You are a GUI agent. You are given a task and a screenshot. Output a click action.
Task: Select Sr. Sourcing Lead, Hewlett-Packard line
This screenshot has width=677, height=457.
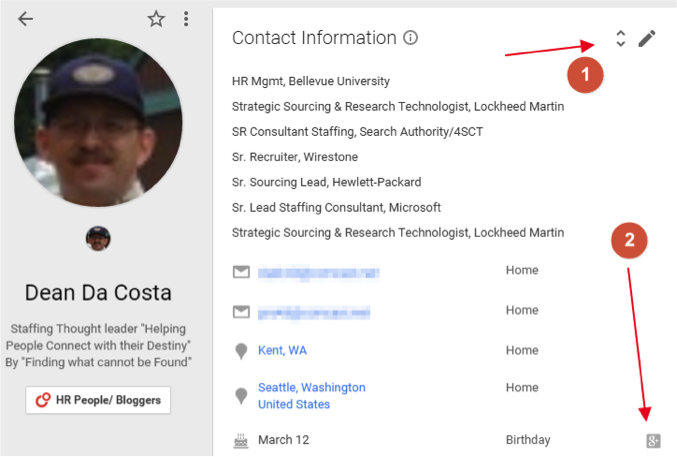[x=326, y=182]
